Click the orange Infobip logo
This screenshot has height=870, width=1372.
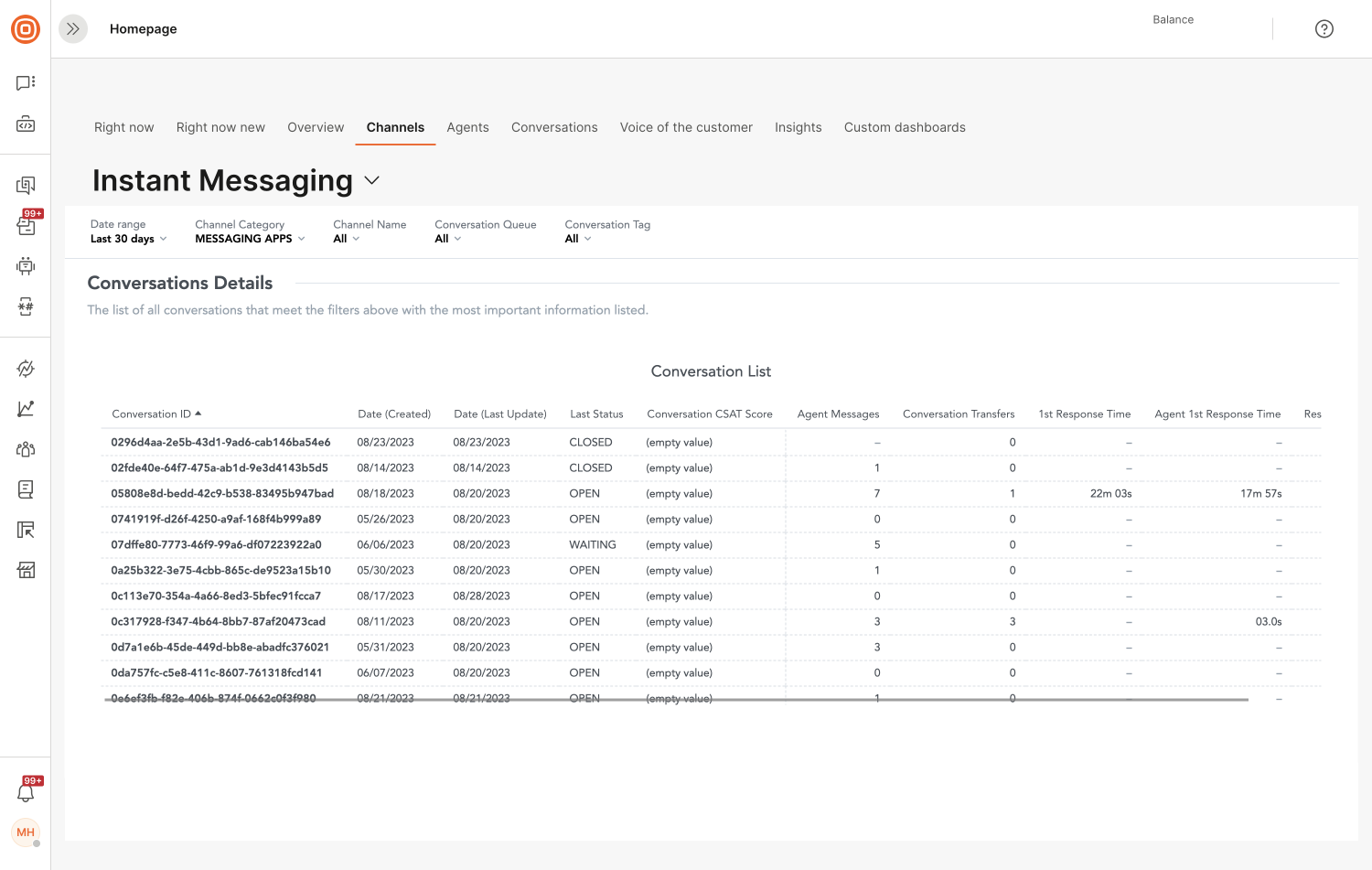tap(26, 29)
